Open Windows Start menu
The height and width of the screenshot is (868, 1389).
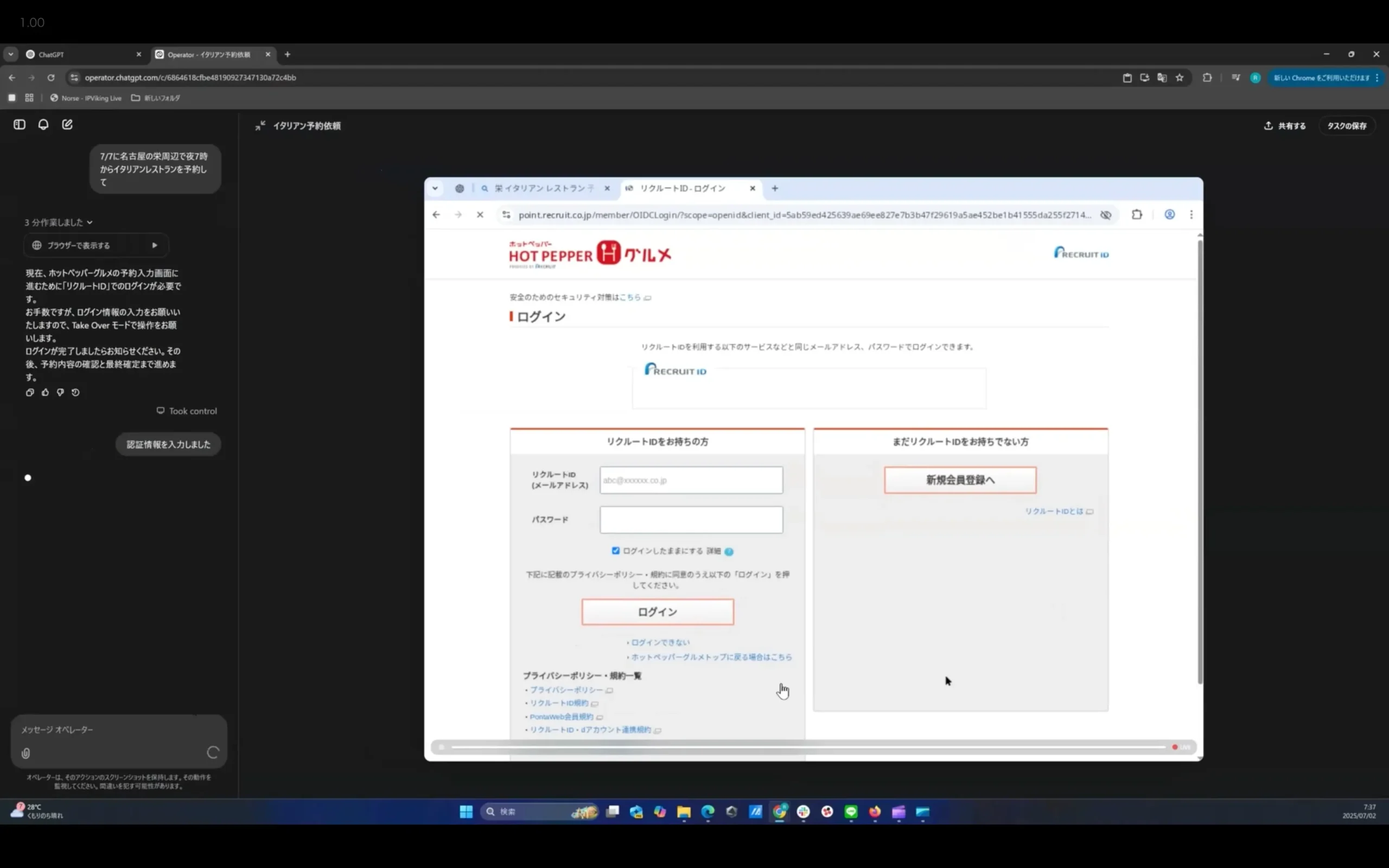[x=466, y=812]
